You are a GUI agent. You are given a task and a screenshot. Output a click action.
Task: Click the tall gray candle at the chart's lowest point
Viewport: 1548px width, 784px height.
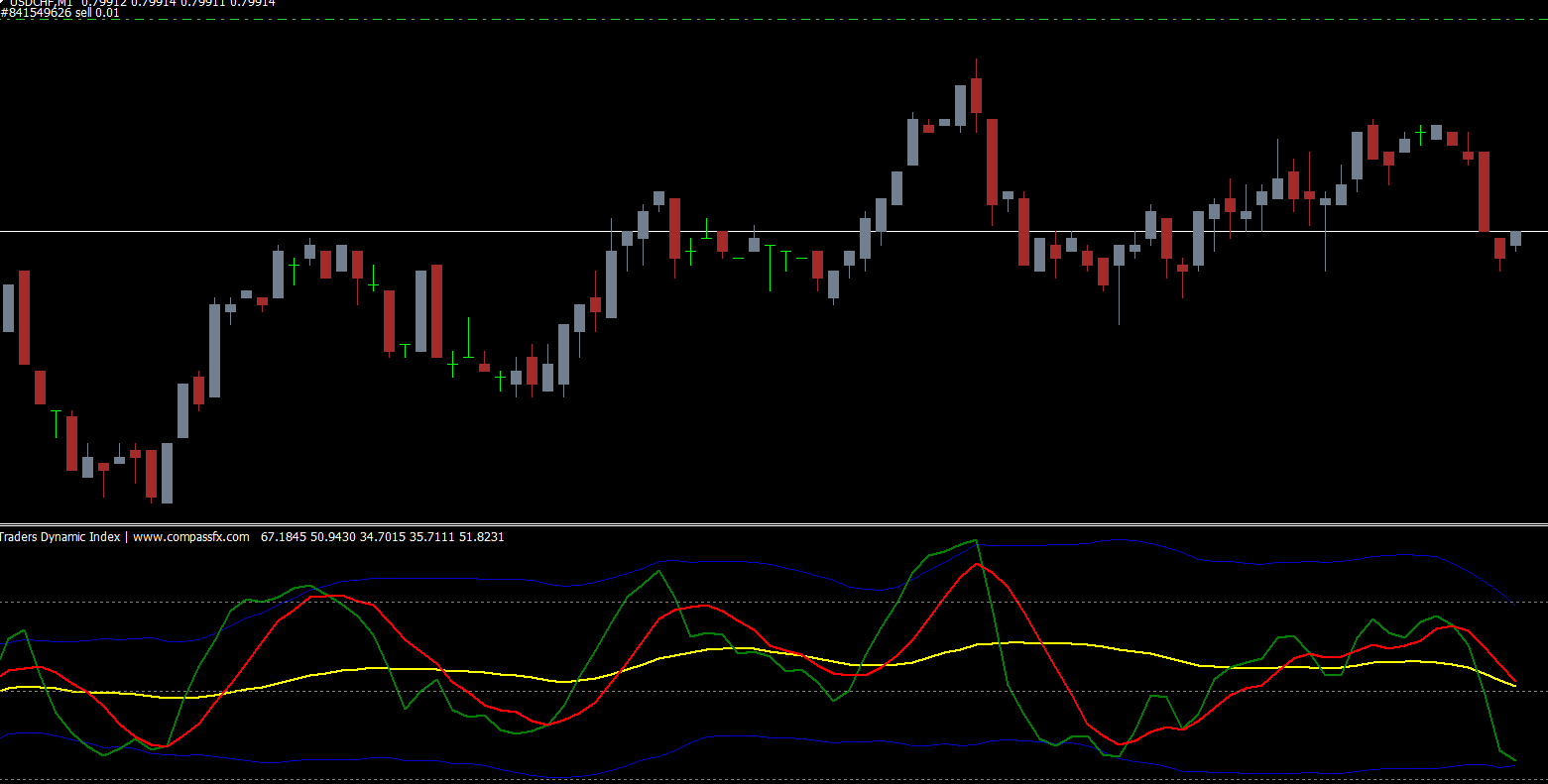(167, 473)
